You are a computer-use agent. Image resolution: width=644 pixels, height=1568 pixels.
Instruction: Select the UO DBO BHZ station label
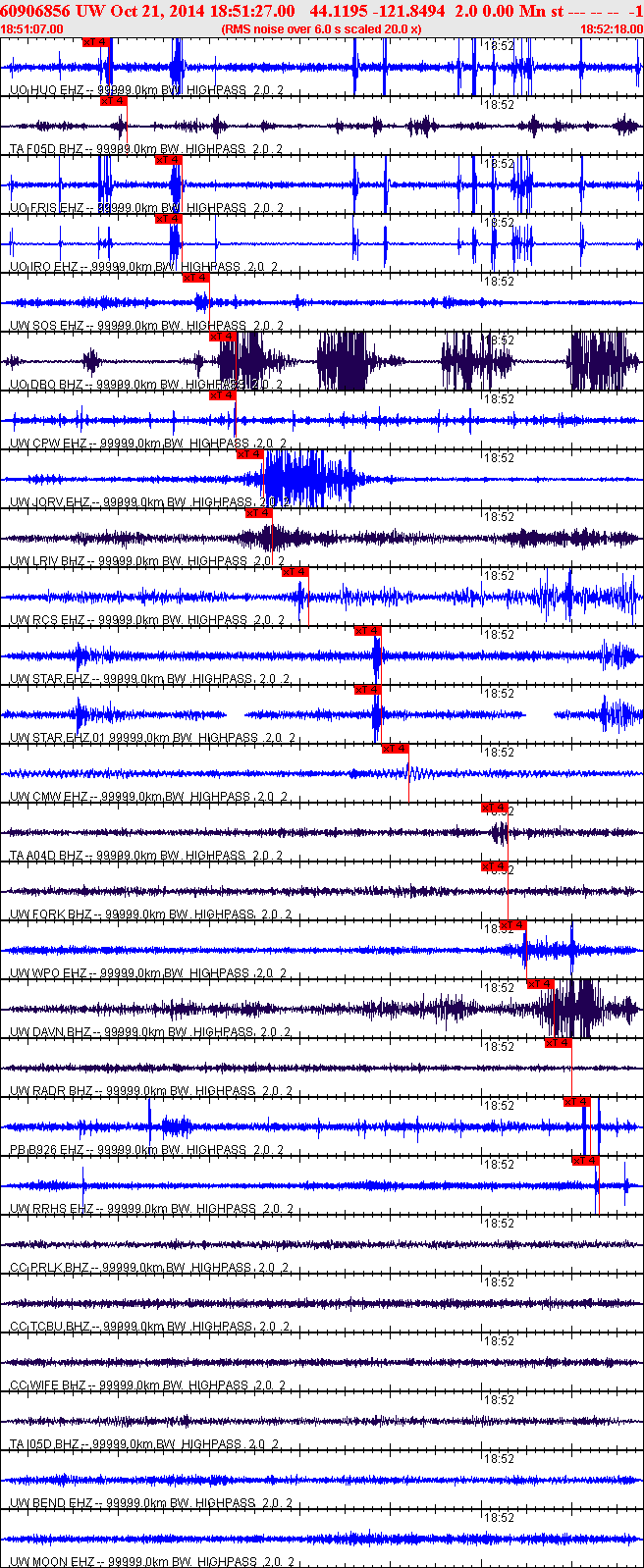147,385
